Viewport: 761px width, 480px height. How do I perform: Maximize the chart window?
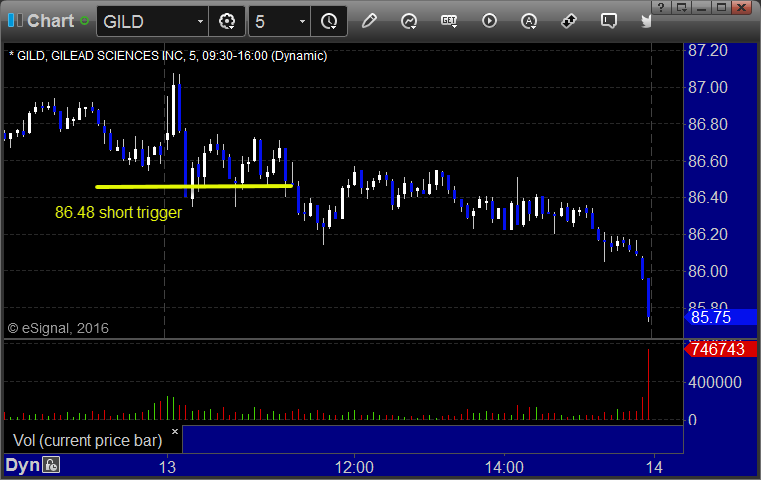[x=722, y=7]
